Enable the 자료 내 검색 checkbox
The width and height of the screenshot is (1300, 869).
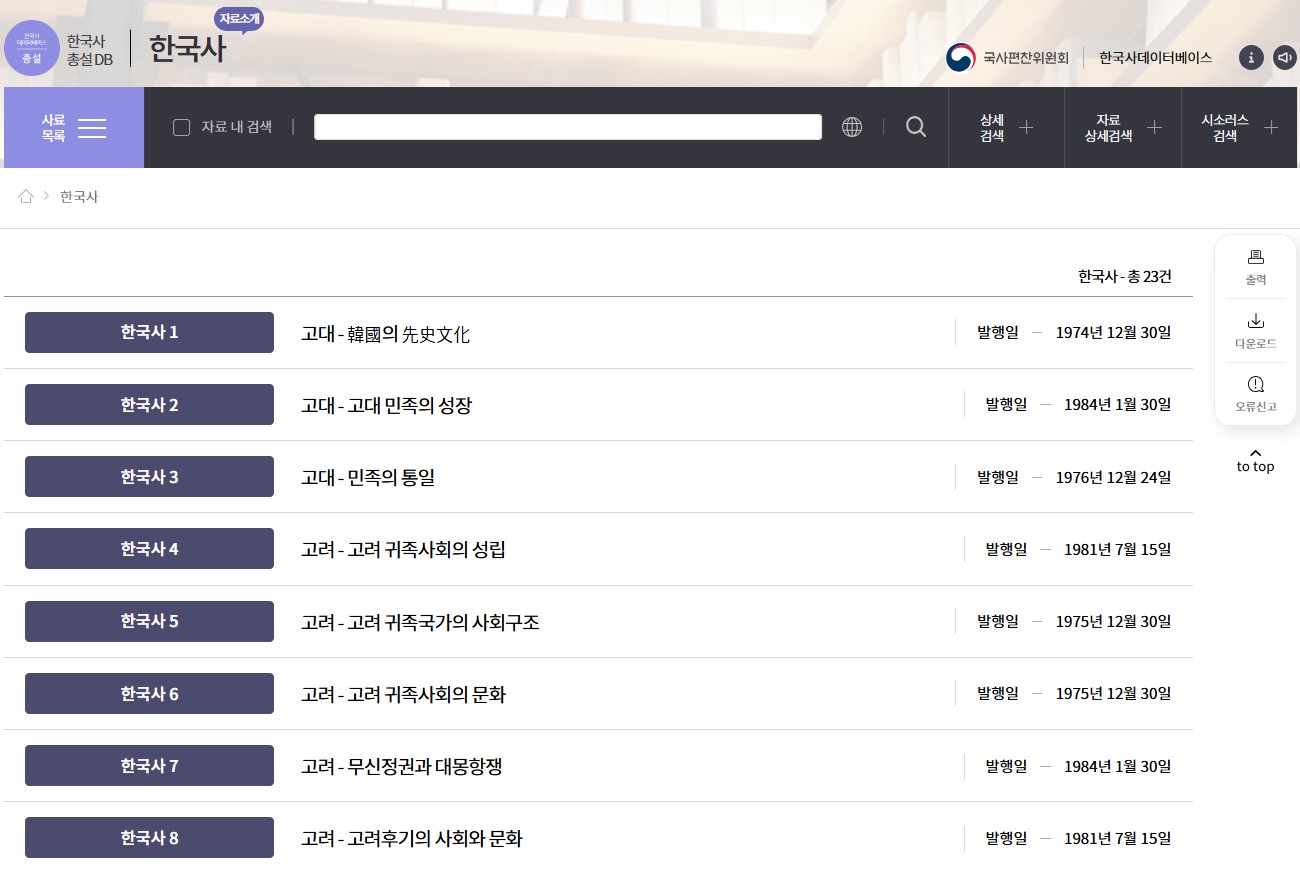coord(182,127)
